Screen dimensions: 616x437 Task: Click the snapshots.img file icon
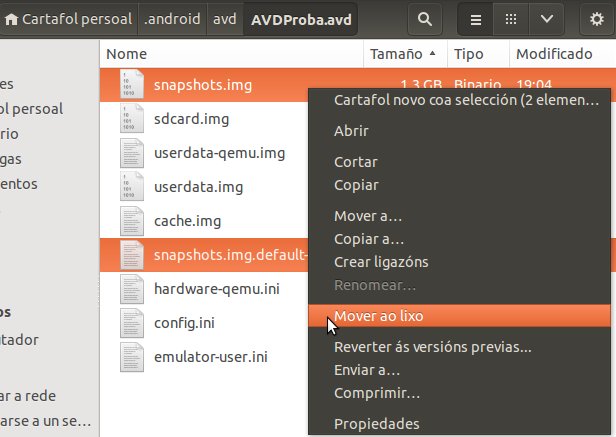click(x=132, y=84)
